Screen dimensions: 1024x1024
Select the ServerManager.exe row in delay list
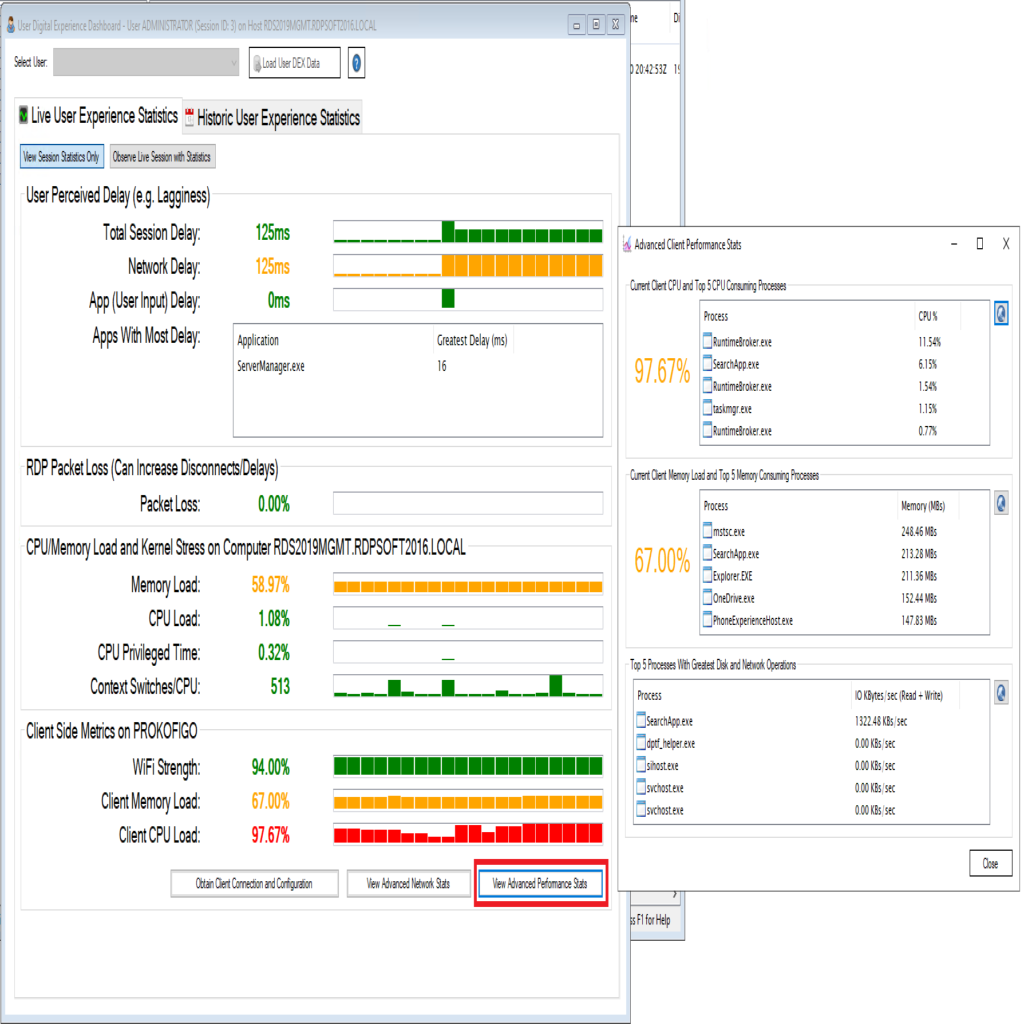click(271, 366)
